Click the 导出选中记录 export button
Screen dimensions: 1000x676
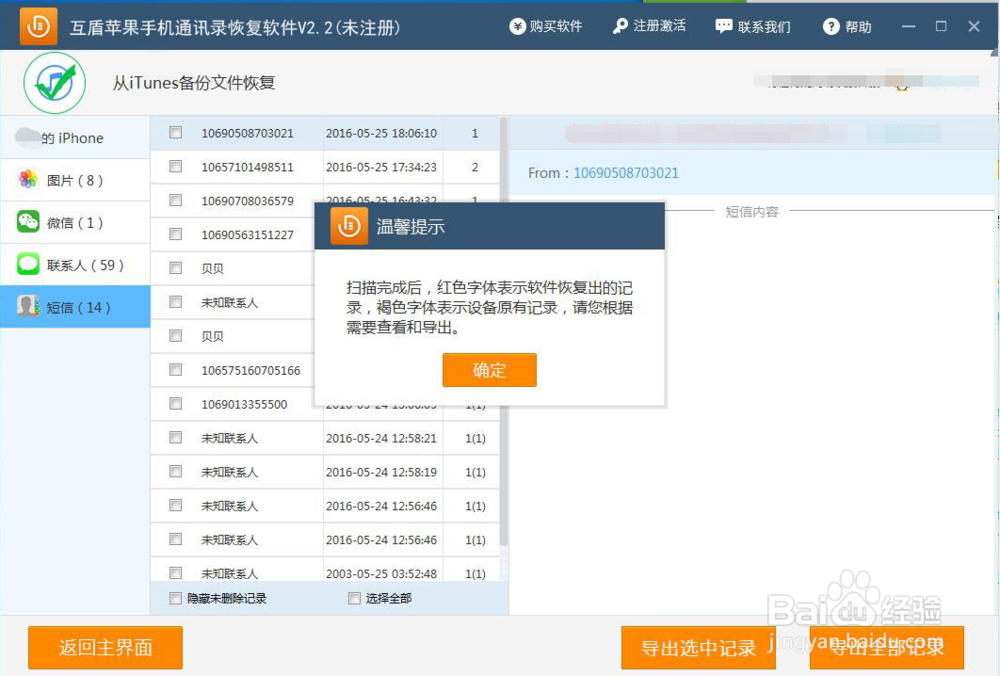coord(697,647)
